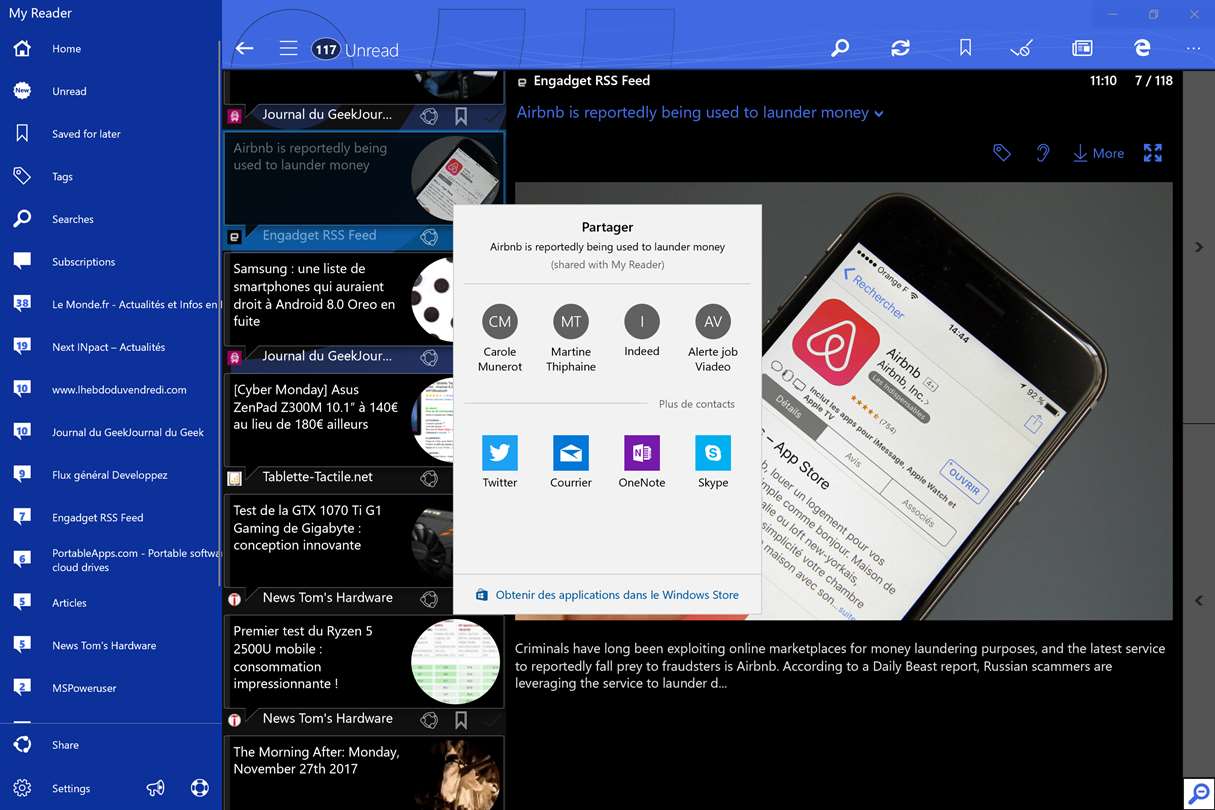Image resolution: width=1215 pixels, height=810 pixels.
Task: Open the article in Edge browser
Action: [1142, 48]
